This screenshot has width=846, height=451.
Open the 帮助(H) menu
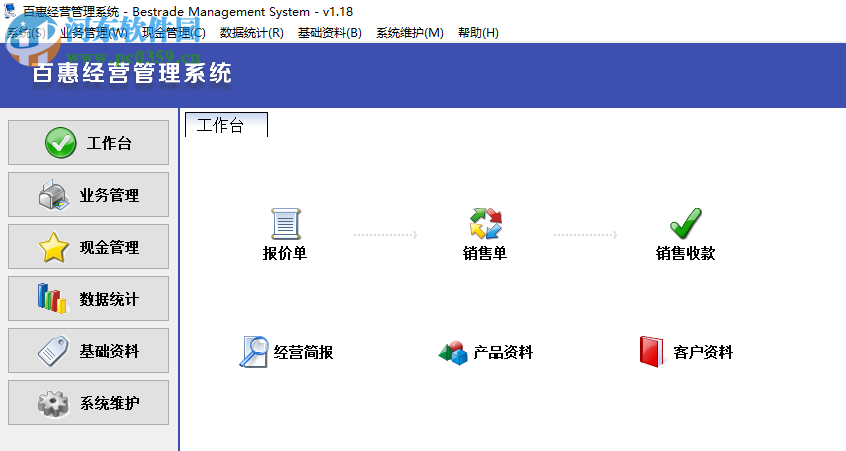click(x=478, y=33)
